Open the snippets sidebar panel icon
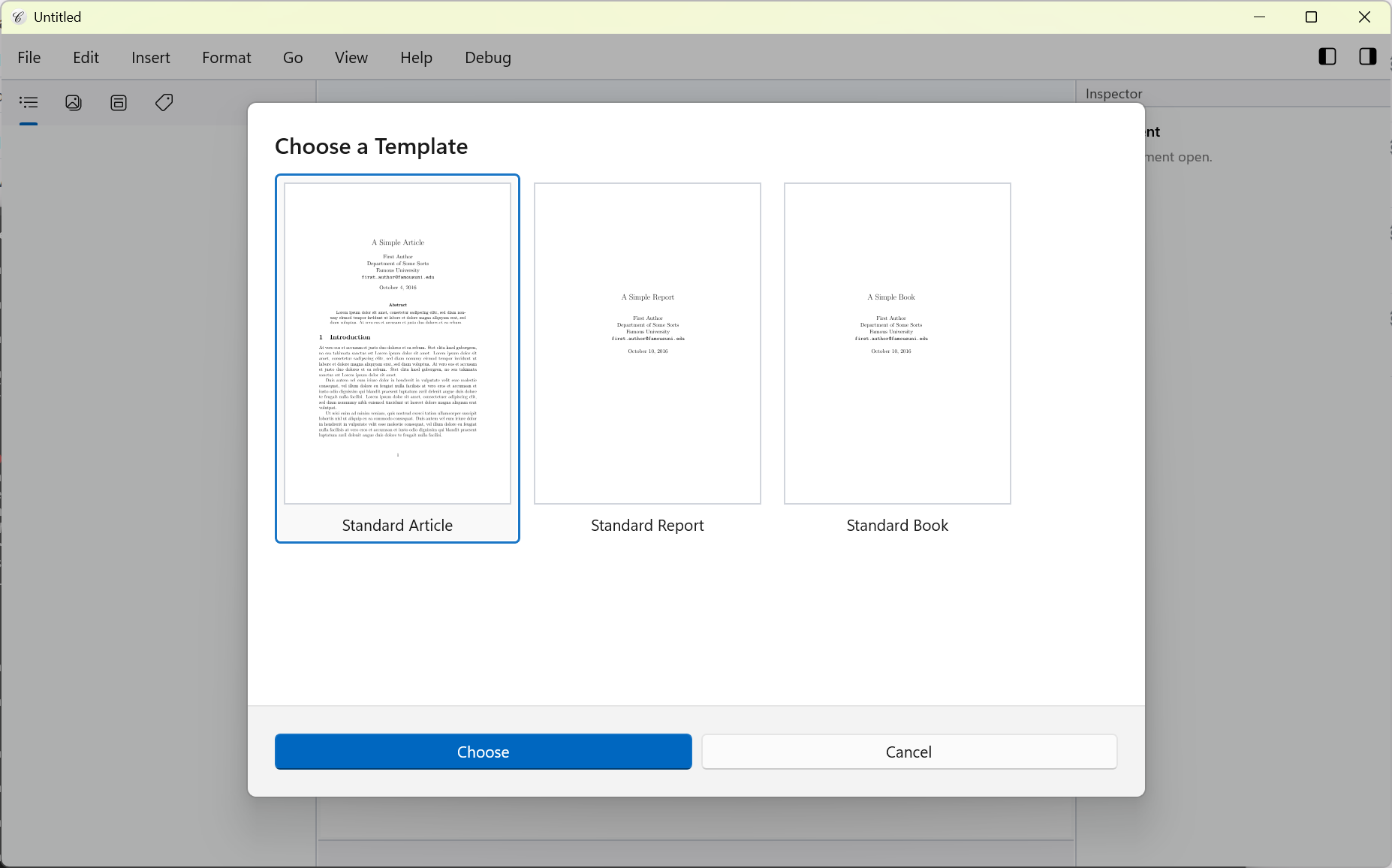The image size is (1392, 868). [119, 103]
